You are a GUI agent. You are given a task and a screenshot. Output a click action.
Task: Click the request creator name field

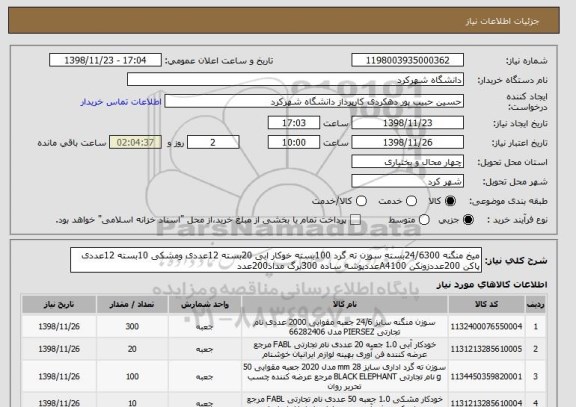coord(314,101)
